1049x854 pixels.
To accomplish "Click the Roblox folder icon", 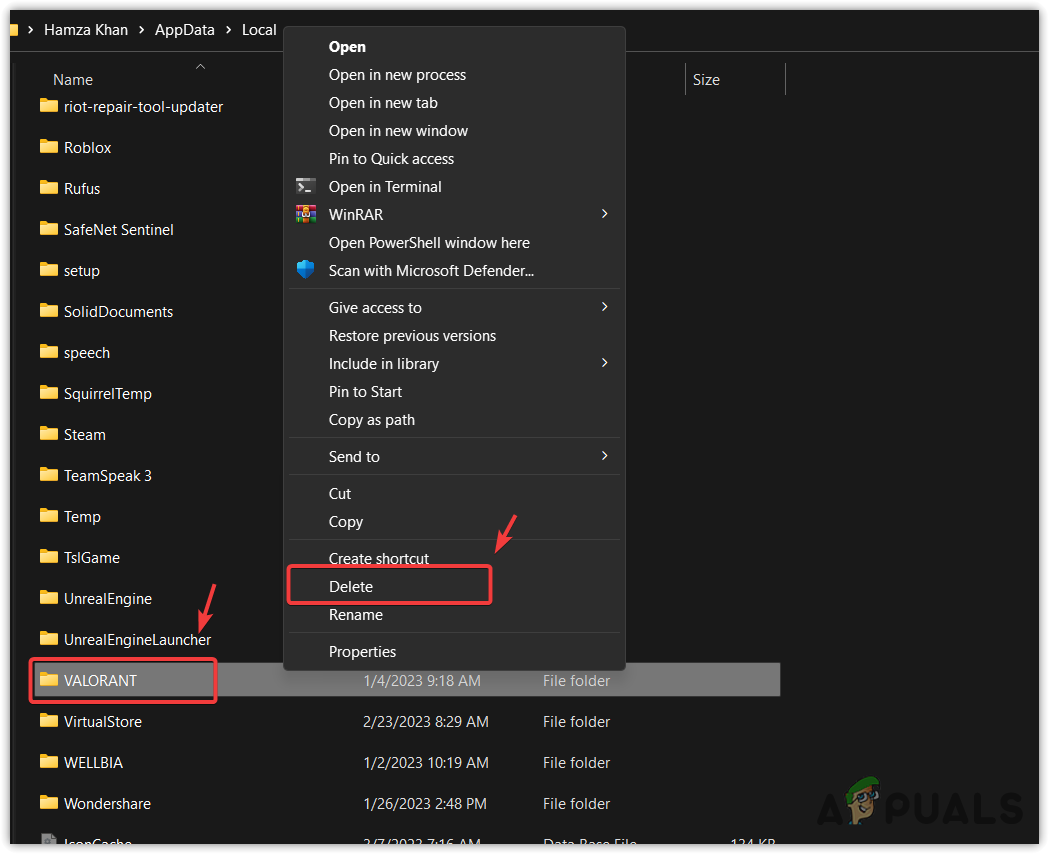I will tap(48, 147).
